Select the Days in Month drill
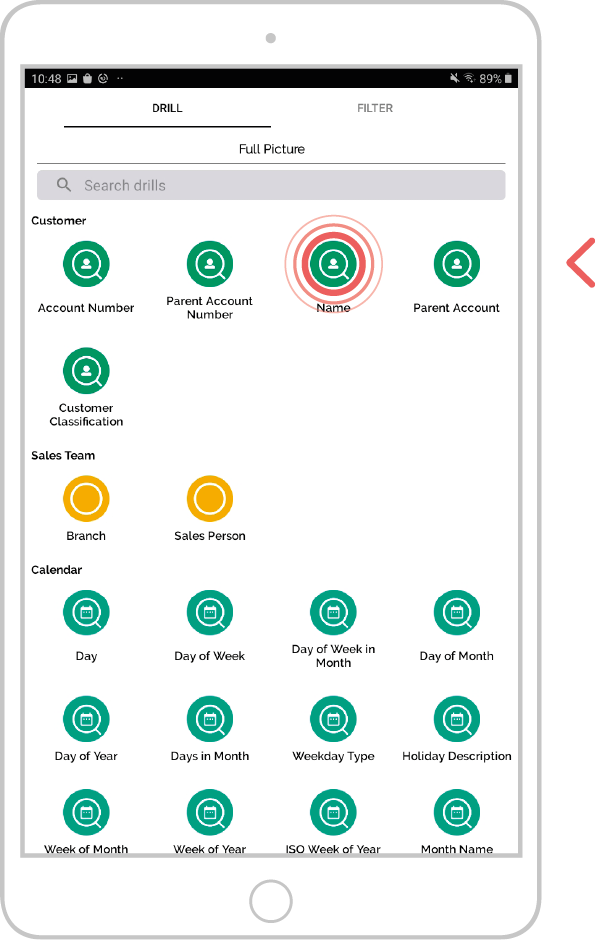 210,719
